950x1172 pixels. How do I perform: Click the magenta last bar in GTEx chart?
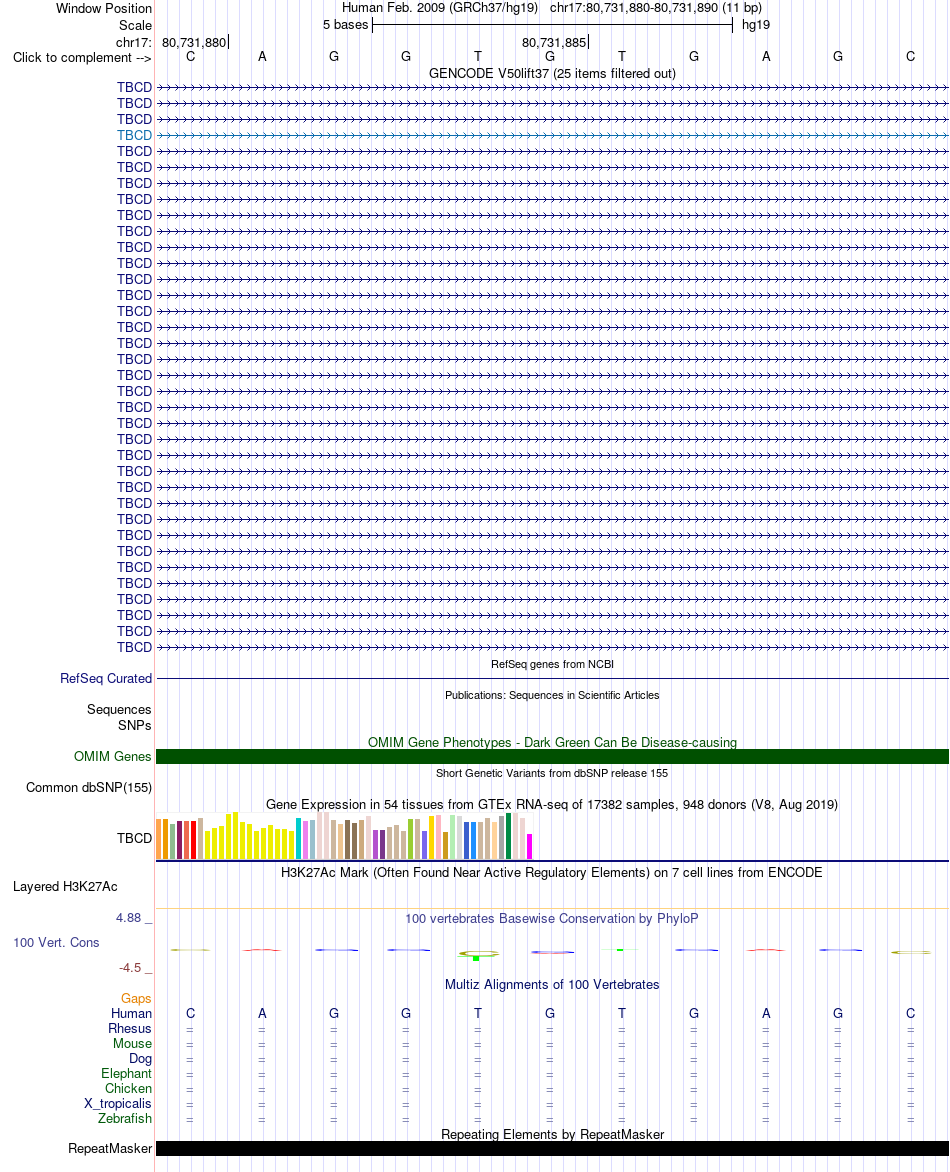click(x=530, y=846)
